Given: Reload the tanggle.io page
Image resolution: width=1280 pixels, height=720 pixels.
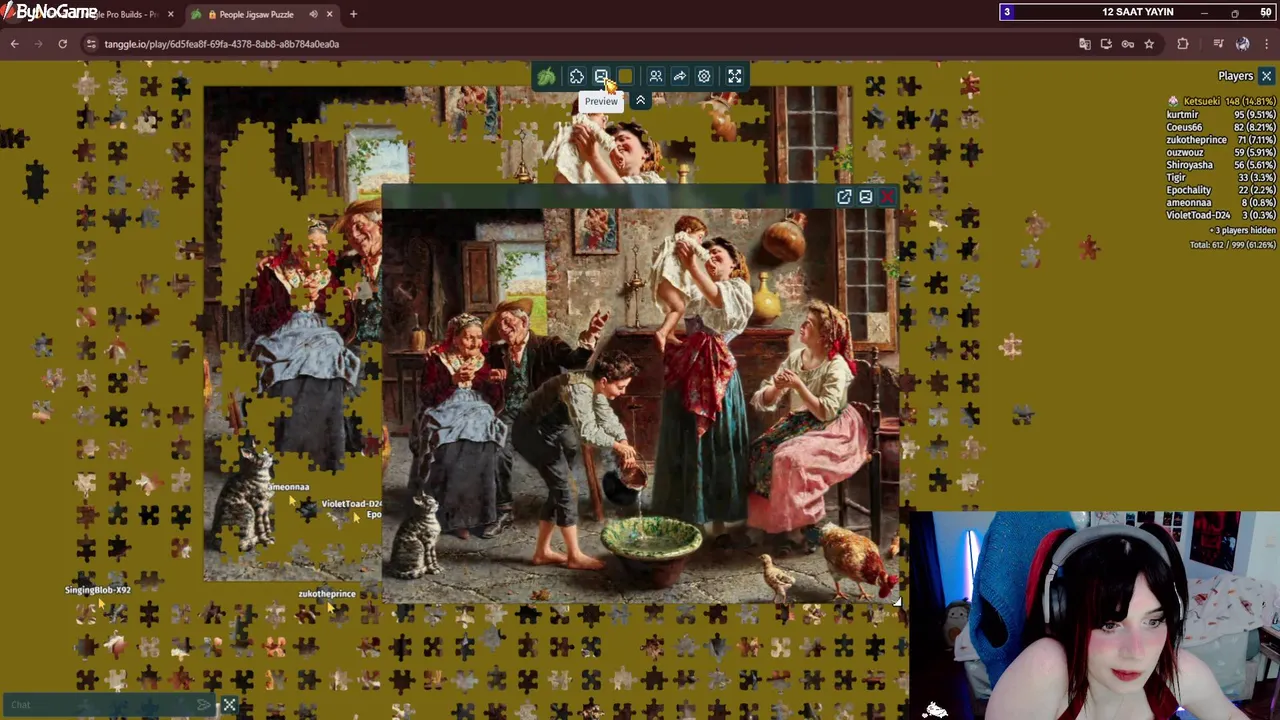Looking at the screenshot, I should tap(62, 44).
